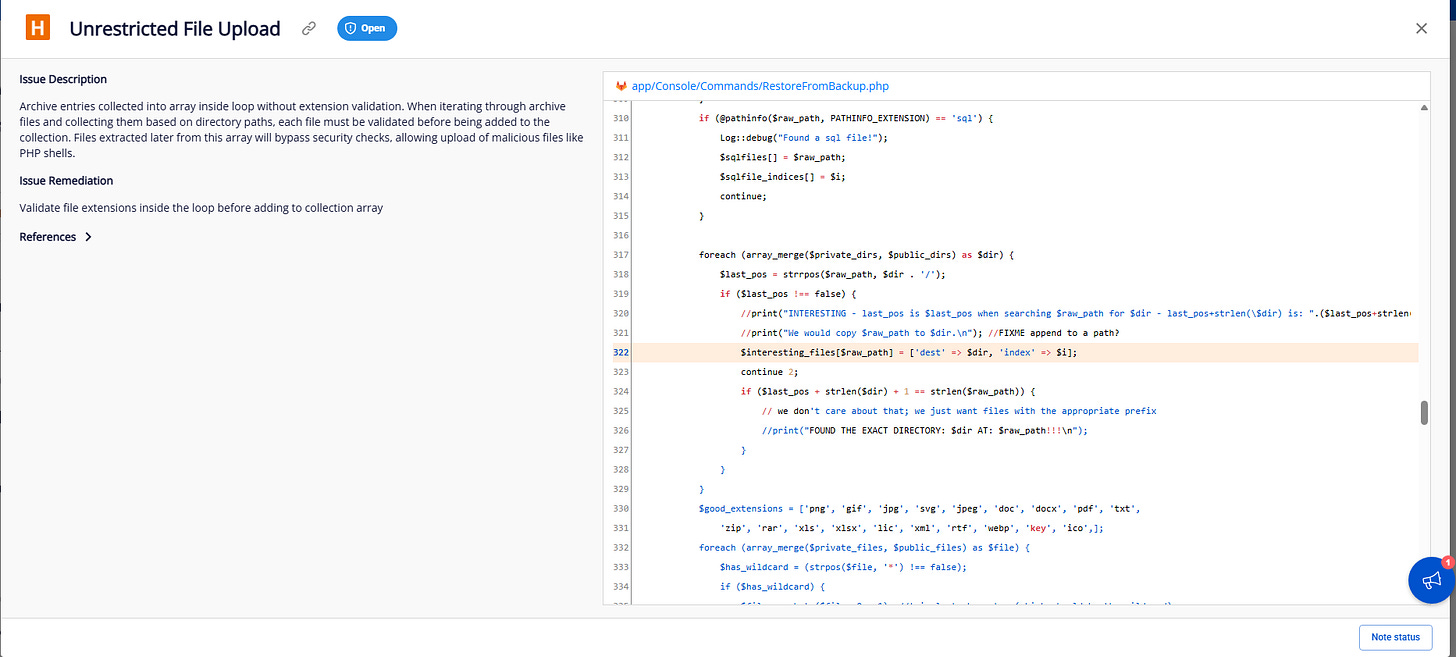Click the $last_pos = strrpos line 318
Viewport: 1456px width, 657px height.
point(832,274)
